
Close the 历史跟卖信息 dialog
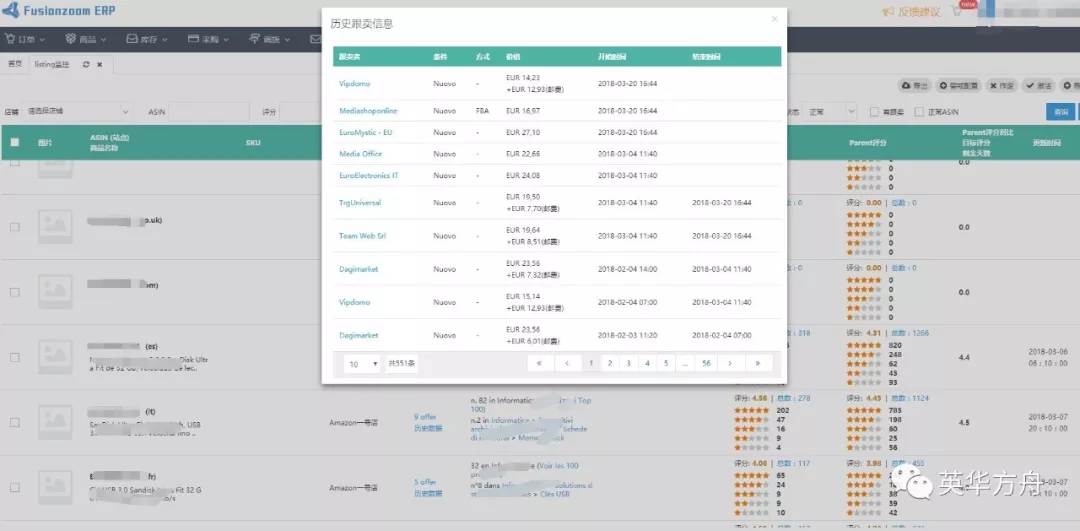pos(774,19)
